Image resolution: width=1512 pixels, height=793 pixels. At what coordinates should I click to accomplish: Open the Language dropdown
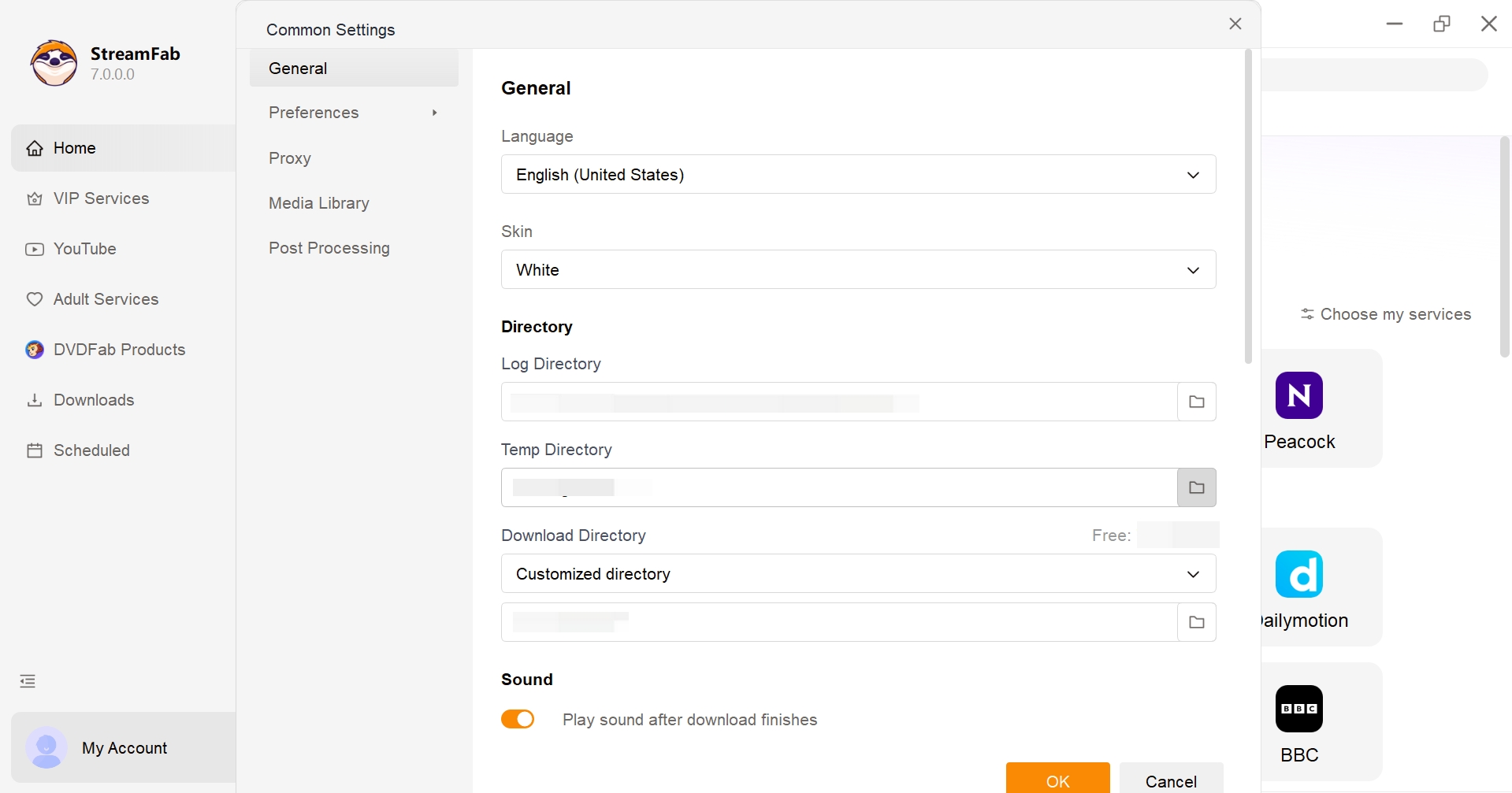858,174
